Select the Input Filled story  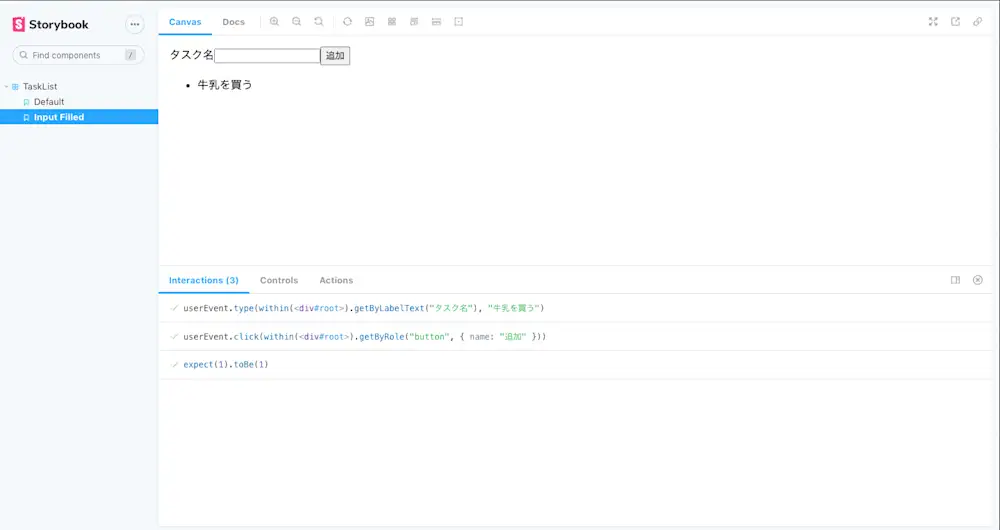[x=79, y=117]
